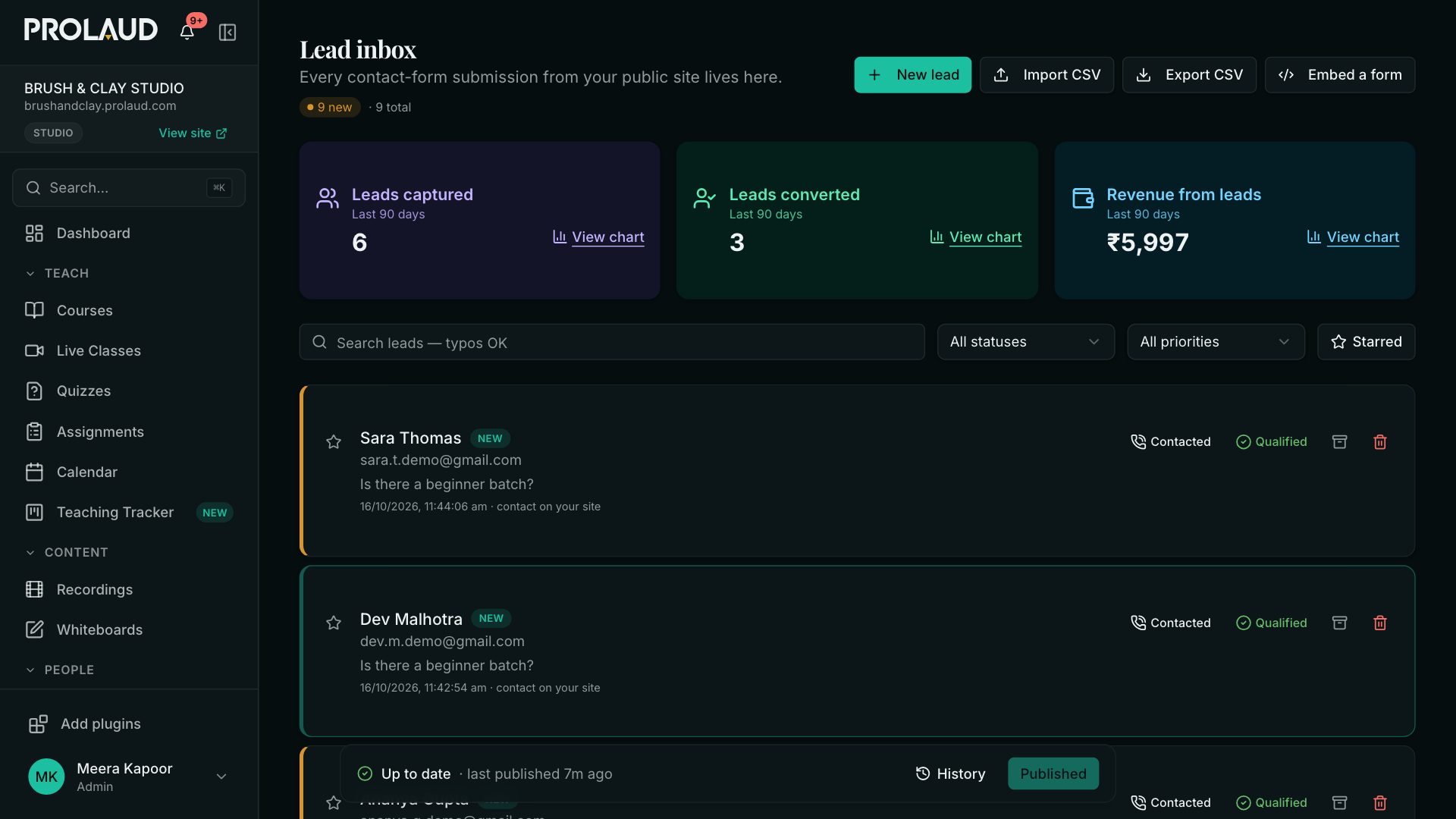The width and height of the screenshot is (1456, 819).
Task: Delete the Dev Malhotra lead
Action: pos(1380,623)
